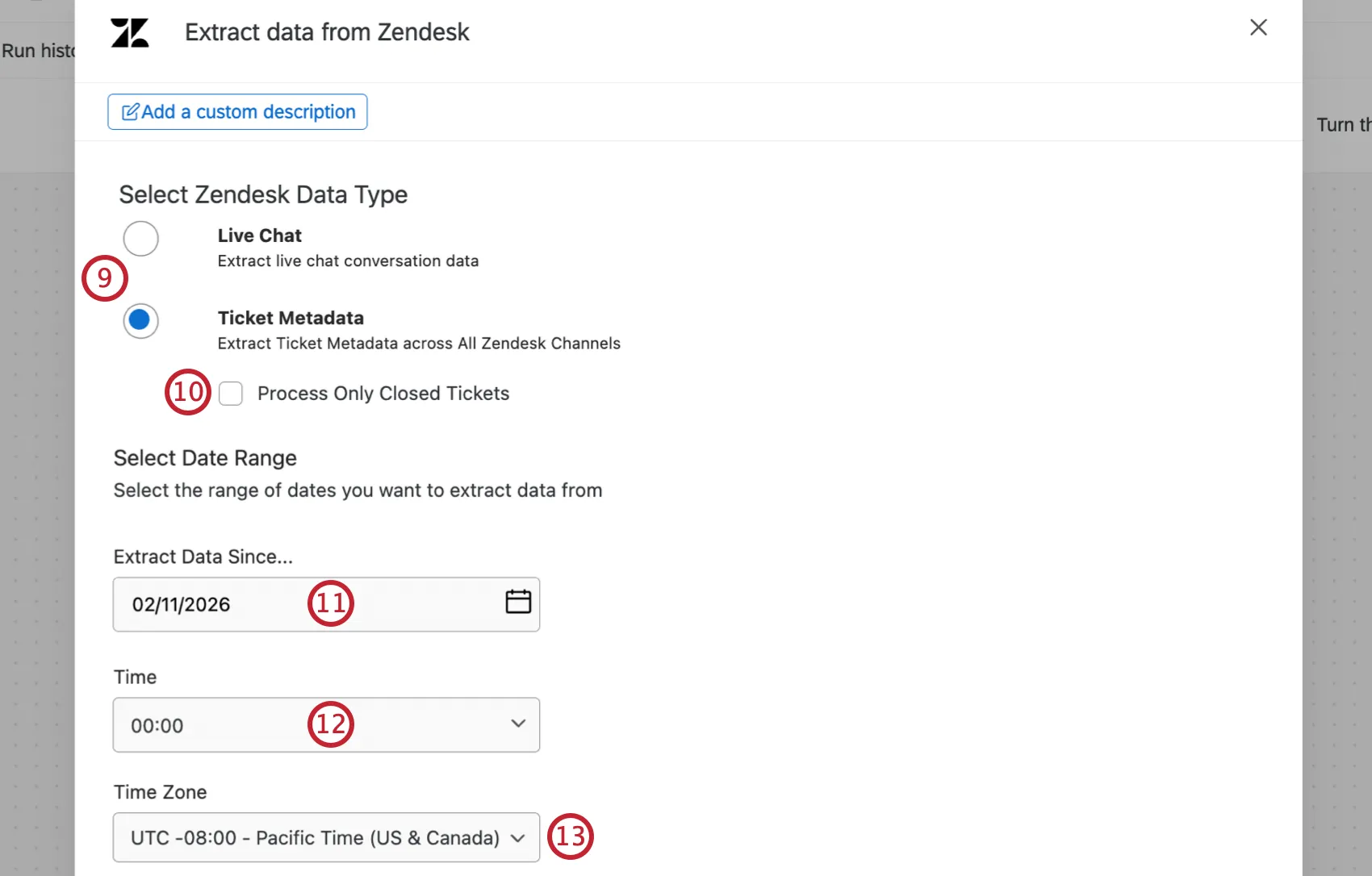The image size is (1372, 876).
Task: Click the Run history label
Action: (x=39, y=50)
